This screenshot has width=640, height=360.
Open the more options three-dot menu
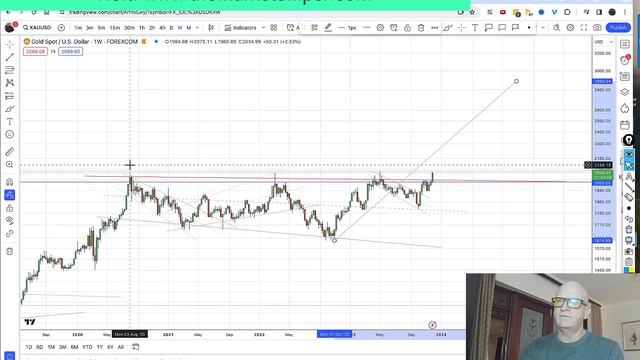(435, 28)
